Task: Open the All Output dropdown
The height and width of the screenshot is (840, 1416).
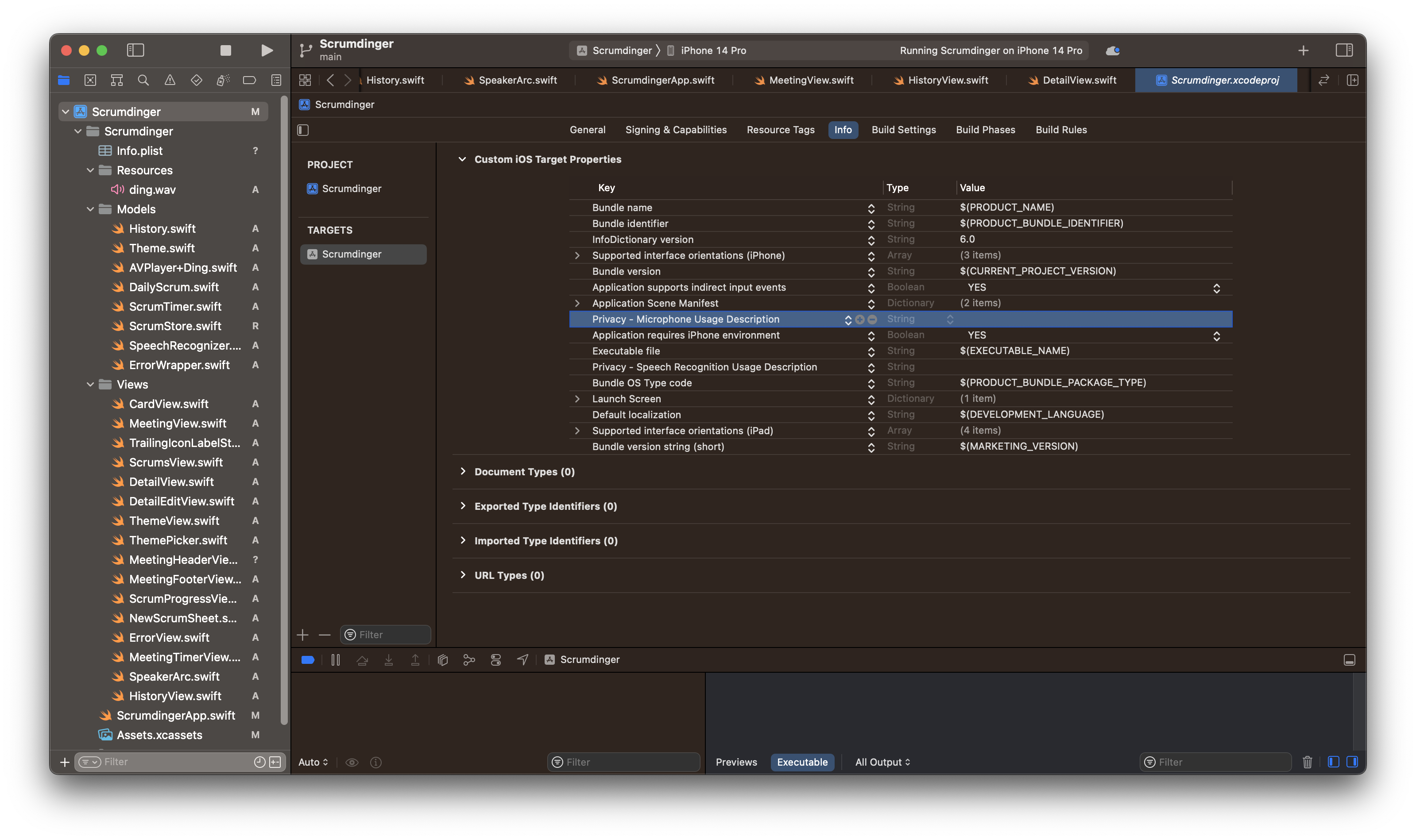Action: tap(882, 763)
